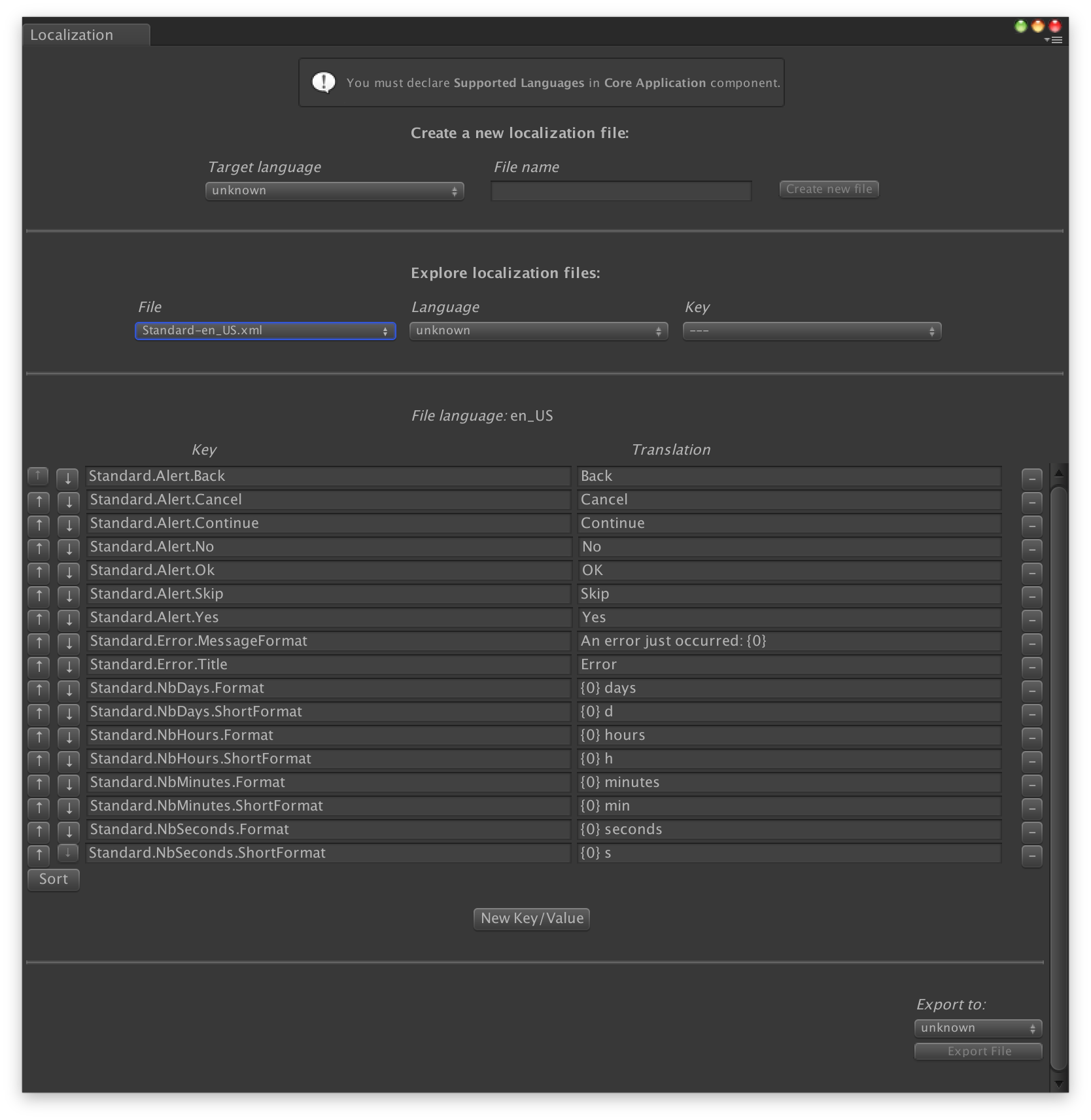This screenshot has width=1091, height=1120.
Task: Remove the Standard.Alert.Back entry
Action: point(1031,478)
